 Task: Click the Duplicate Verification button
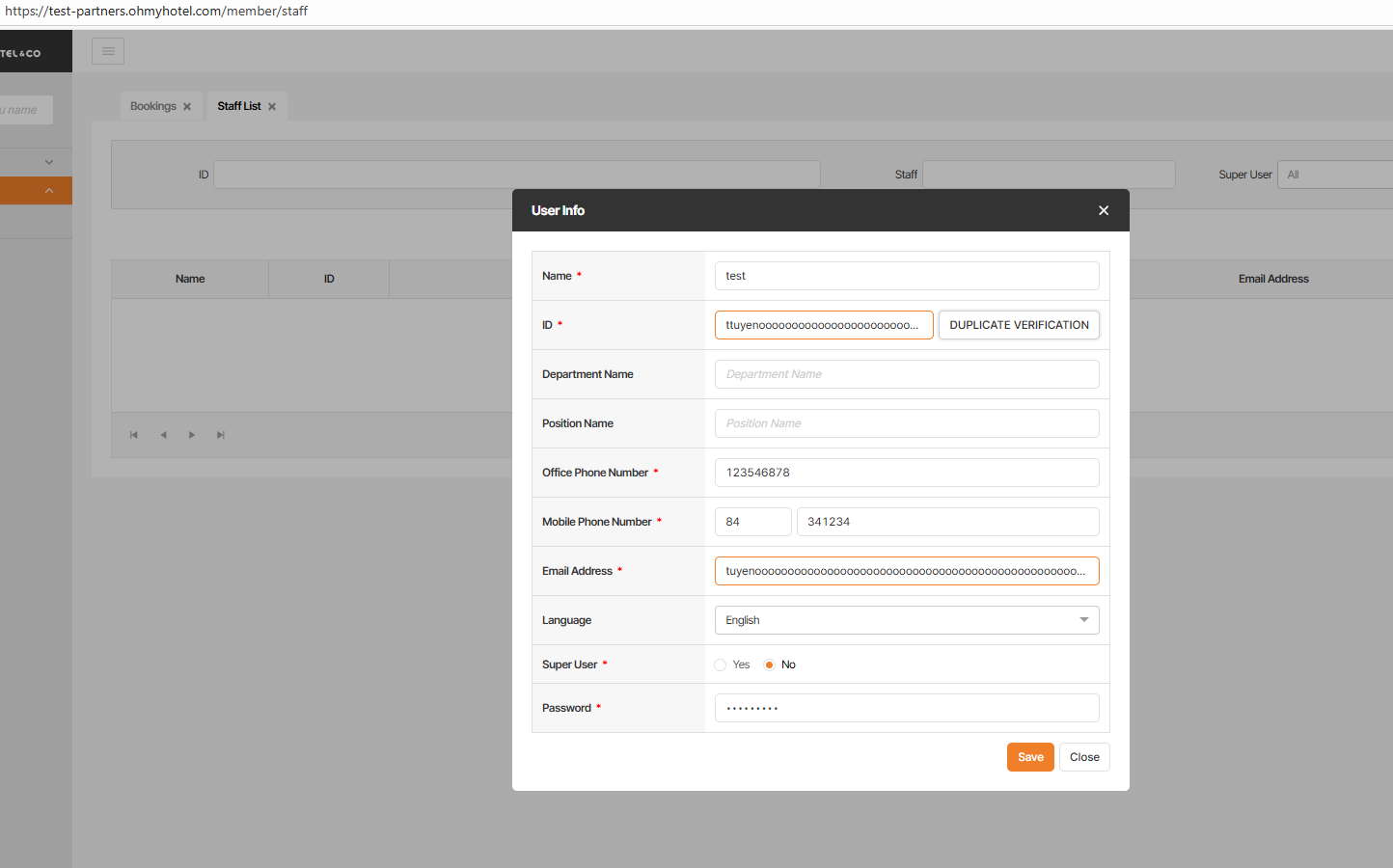(x=1019, y=325)
